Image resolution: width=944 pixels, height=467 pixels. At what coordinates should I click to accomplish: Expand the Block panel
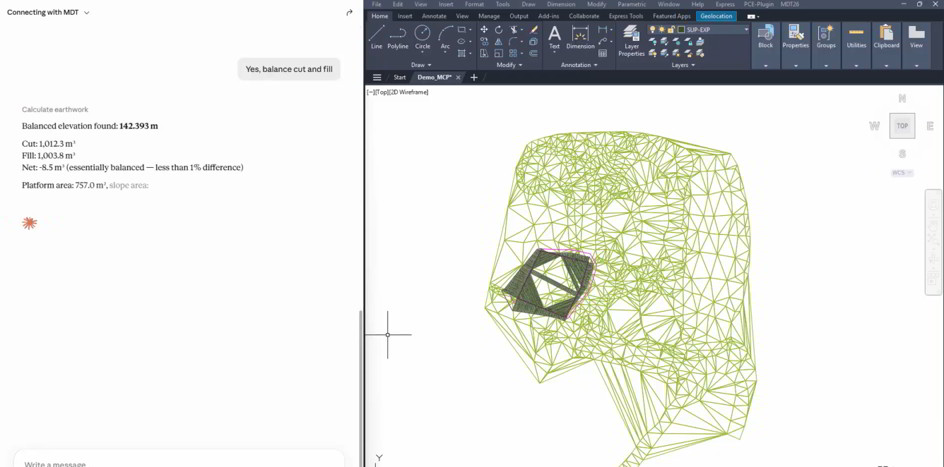(x=765, y=66)
